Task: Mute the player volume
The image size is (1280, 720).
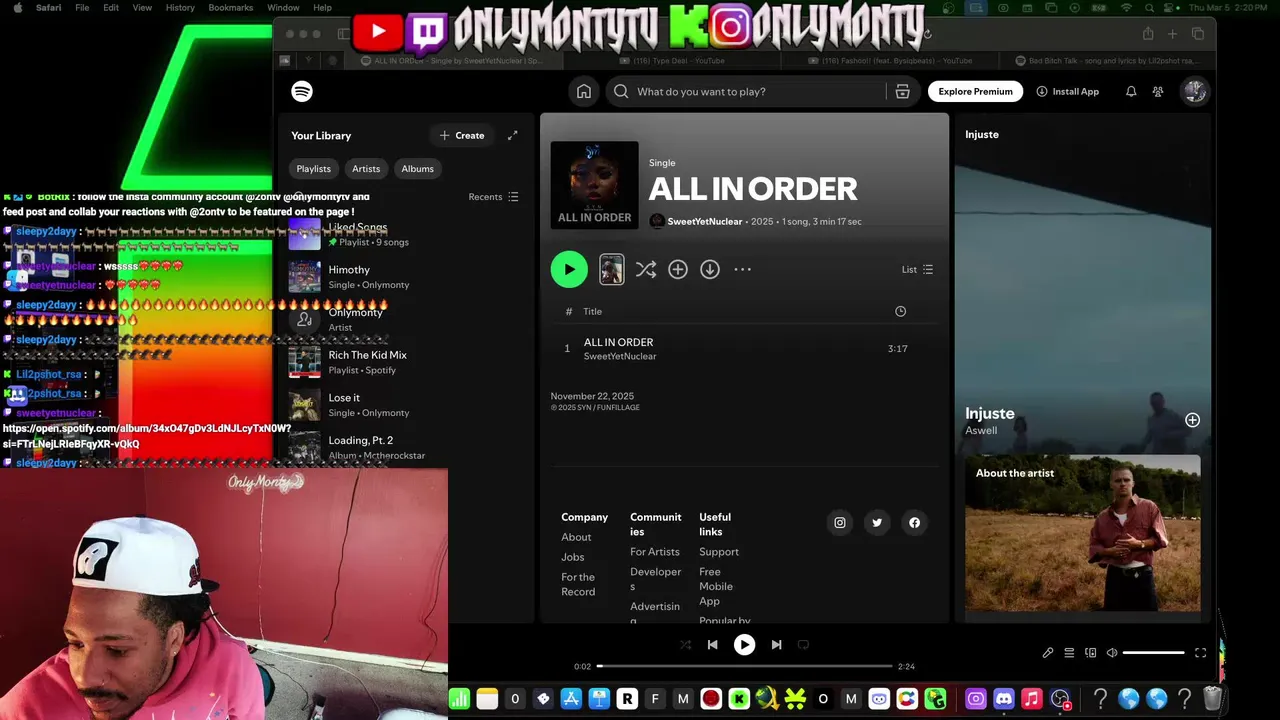Action: [x=1112, y=653]
